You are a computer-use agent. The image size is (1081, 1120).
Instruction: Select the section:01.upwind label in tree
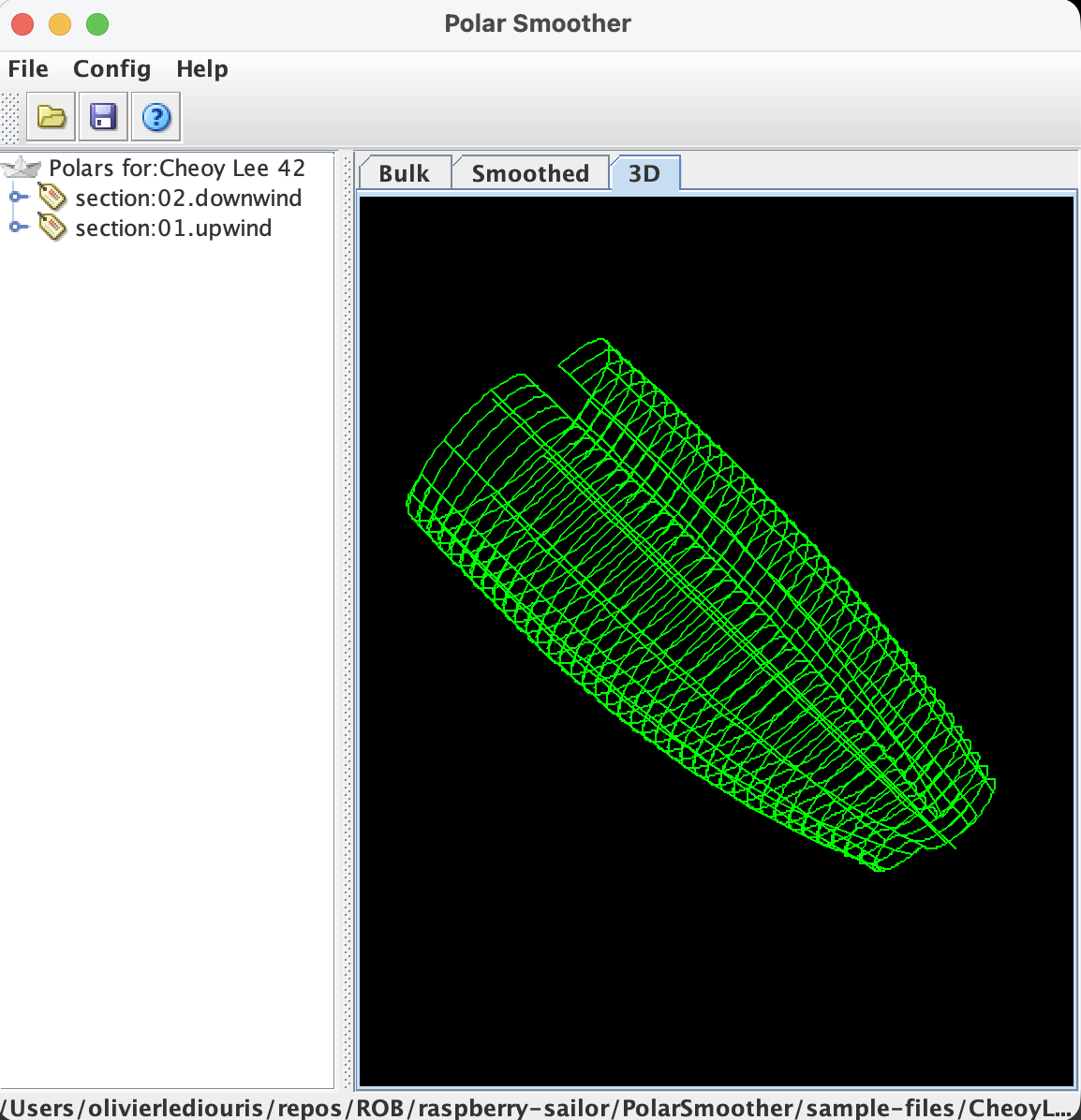click(x=173, y=228)
